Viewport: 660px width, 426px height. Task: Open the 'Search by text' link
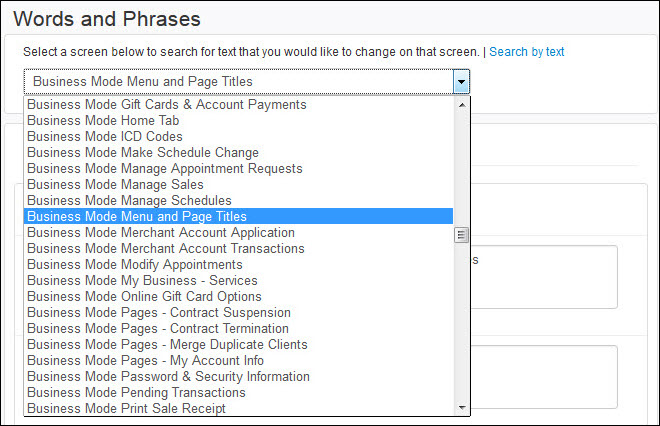pos(527,52)
